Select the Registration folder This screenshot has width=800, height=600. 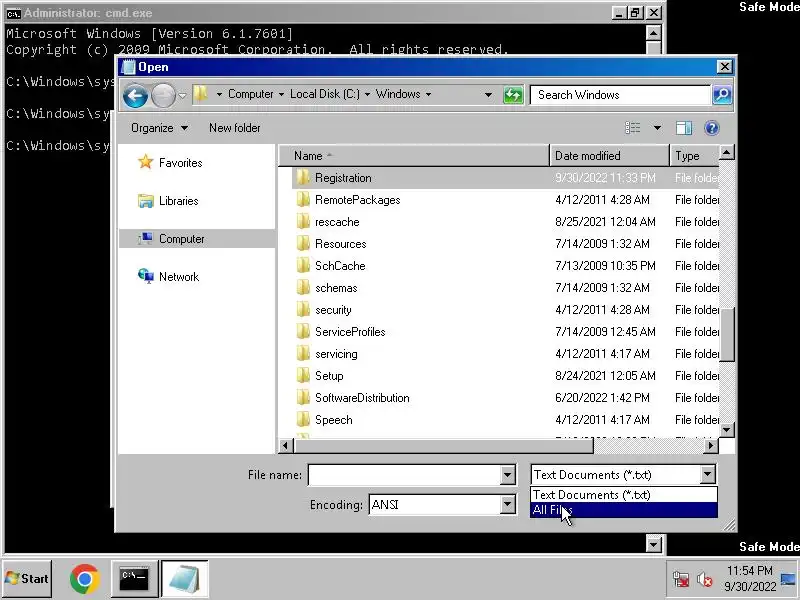tap(505, 178)
